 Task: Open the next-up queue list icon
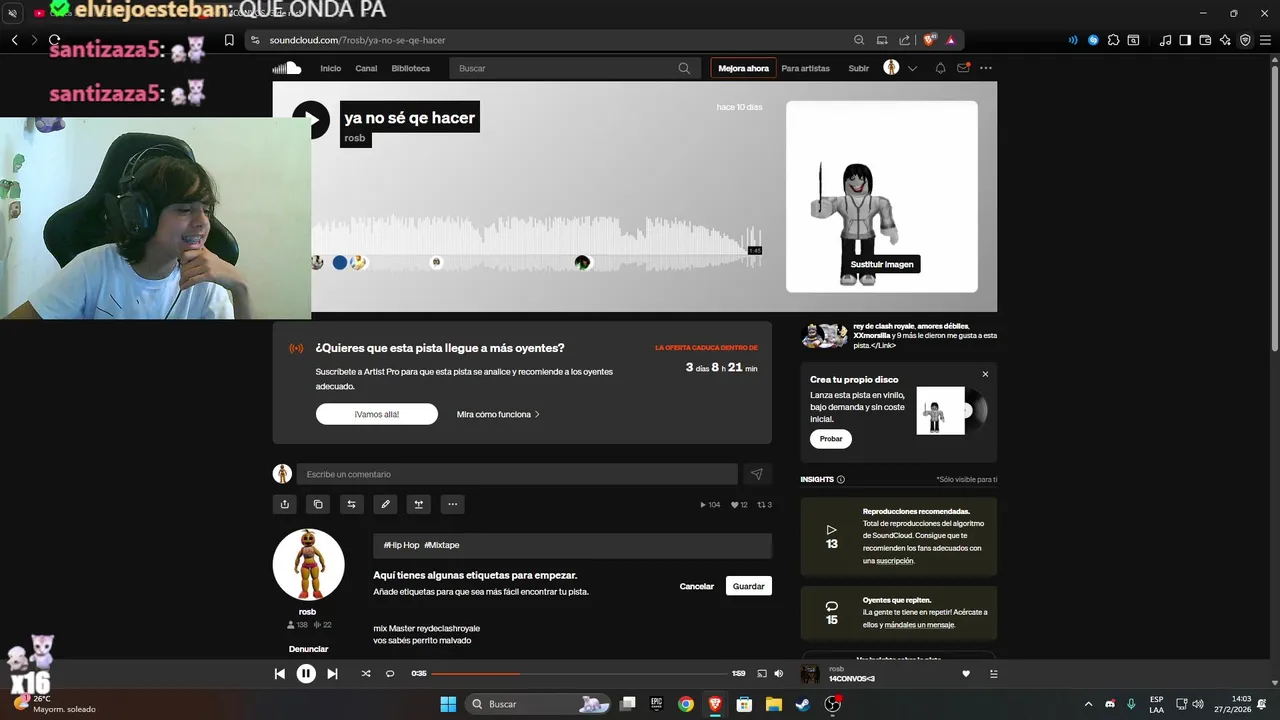click(993, 674)
